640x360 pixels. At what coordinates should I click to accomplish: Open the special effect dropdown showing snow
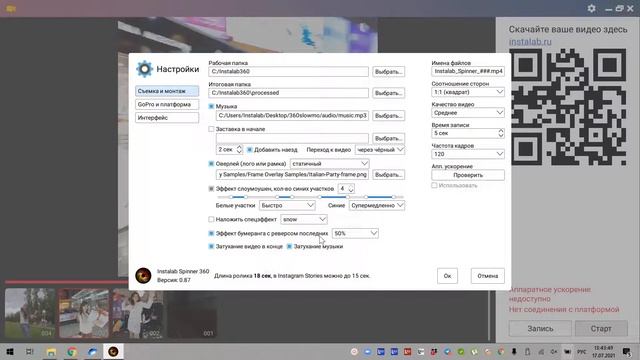click(x=304, y=219)
